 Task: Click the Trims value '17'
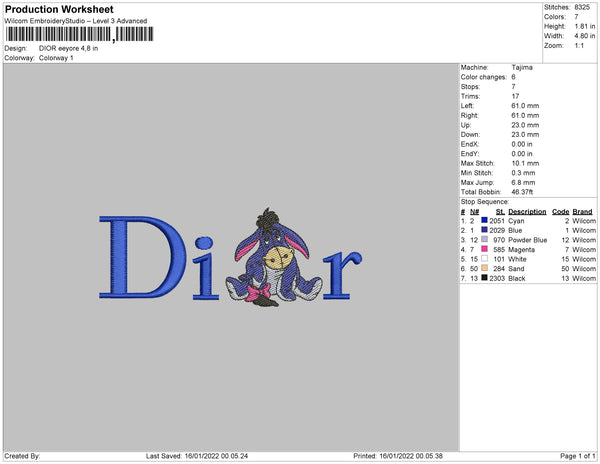click(x=515, y=96)
